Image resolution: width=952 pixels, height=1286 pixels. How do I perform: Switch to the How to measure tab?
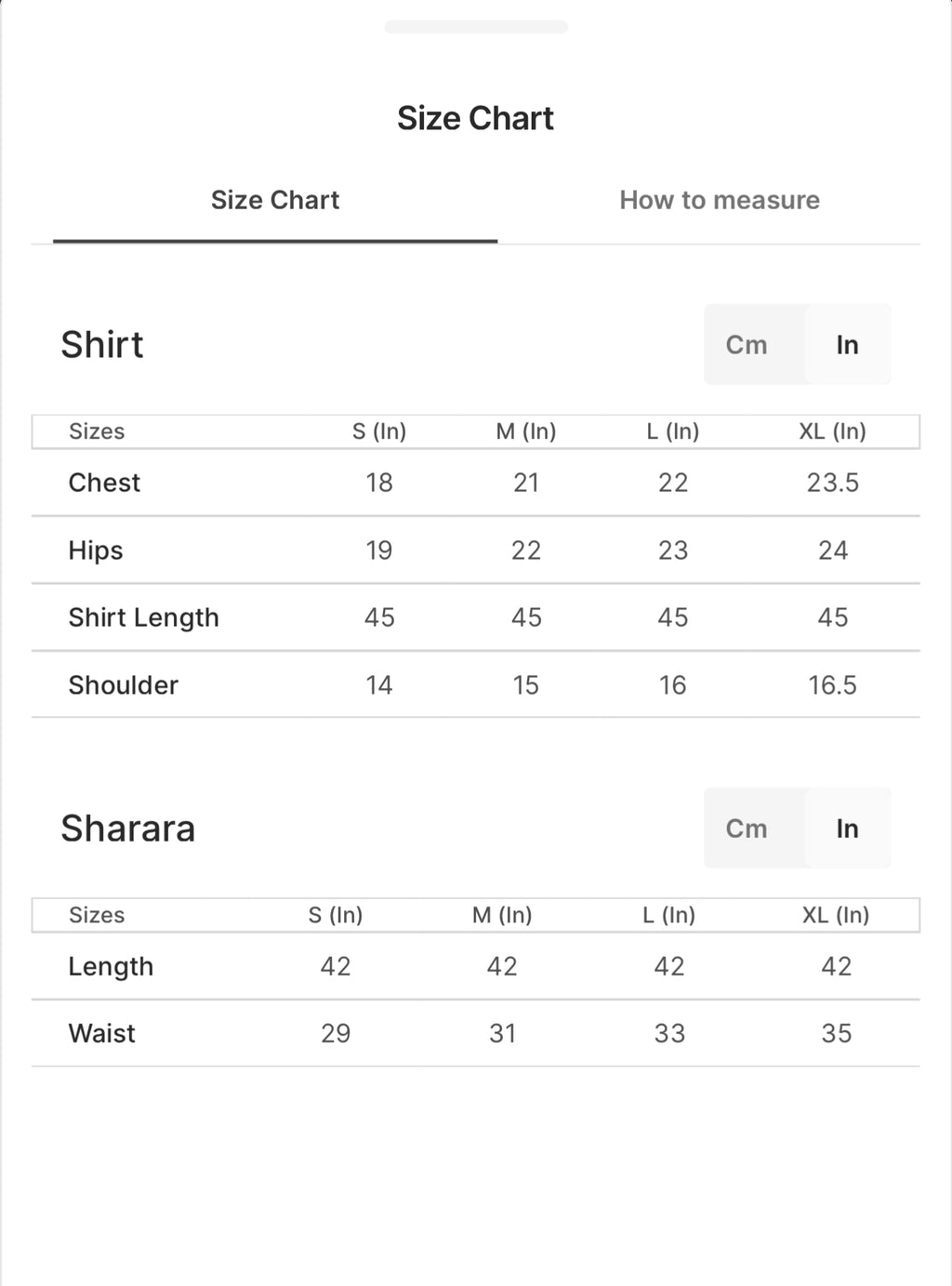(720, 200)
